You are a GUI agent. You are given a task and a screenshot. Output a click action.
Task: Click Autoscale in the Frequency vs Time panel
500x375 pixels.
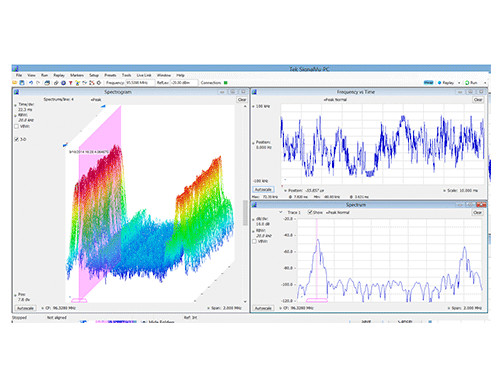[263, 190]
